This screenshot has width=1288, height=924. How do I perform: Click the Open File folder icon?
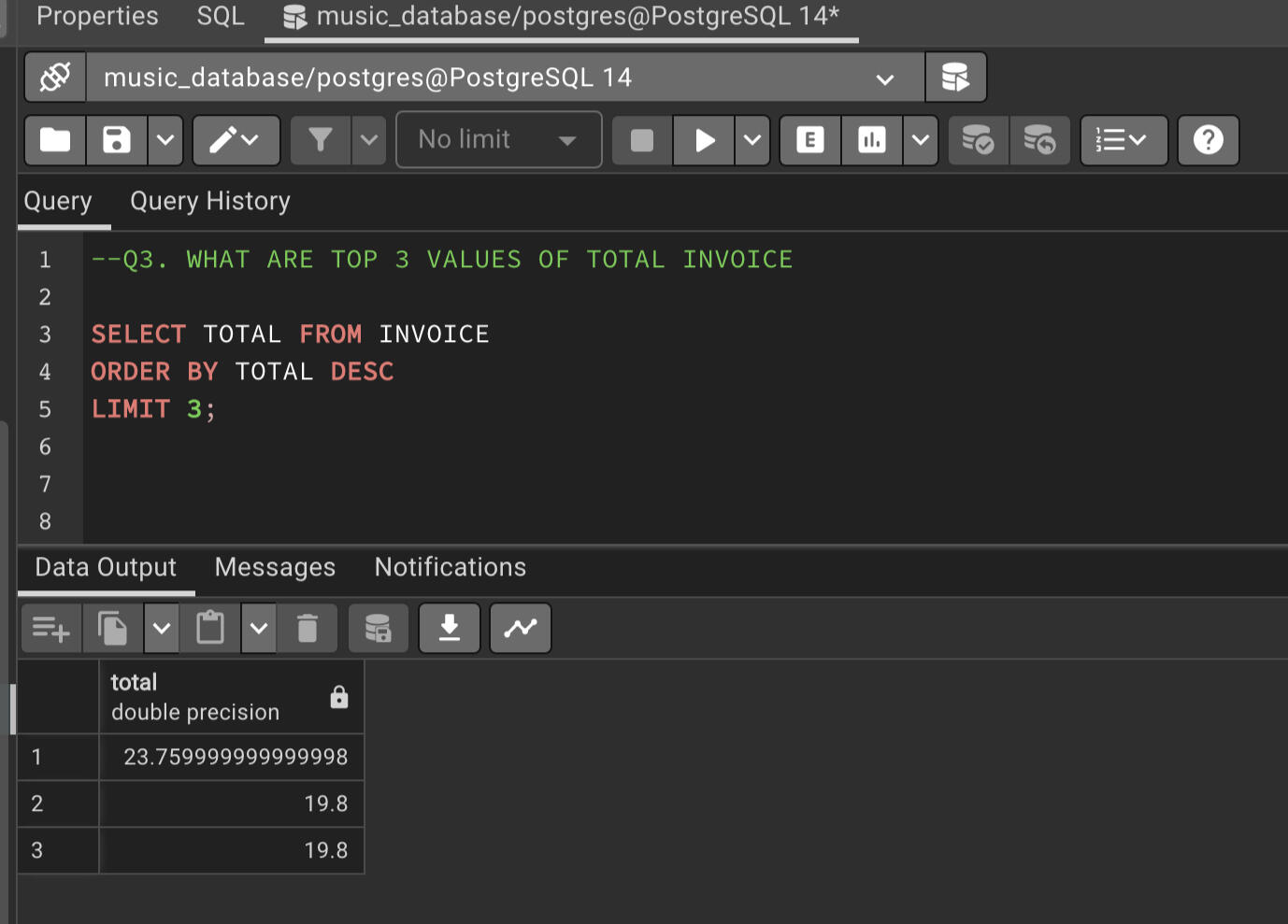pyautogui.click(x=55, y=140)
